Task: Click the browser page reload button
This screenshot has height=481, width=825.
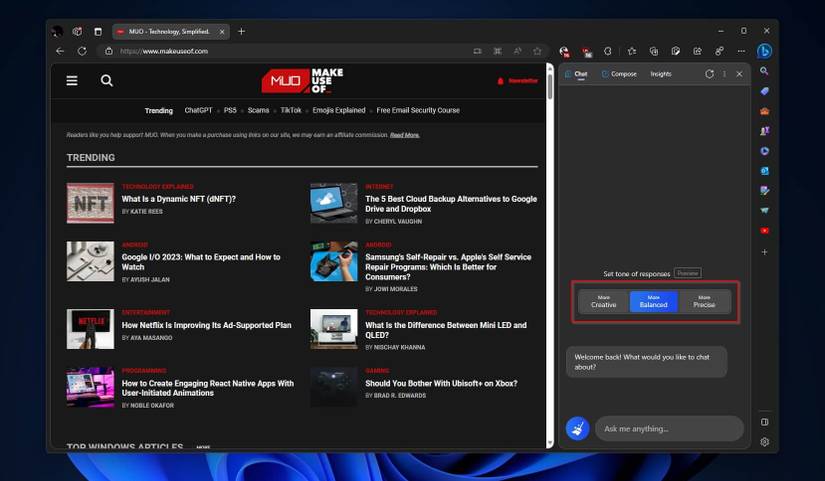Action: click(82, 51)
